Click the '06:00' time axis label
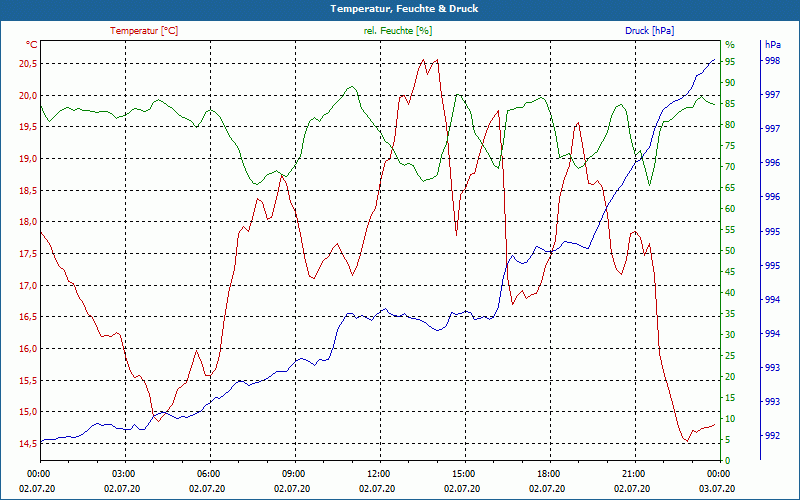The height and width of the screenshot is (500, 800). tap(208, 473)
